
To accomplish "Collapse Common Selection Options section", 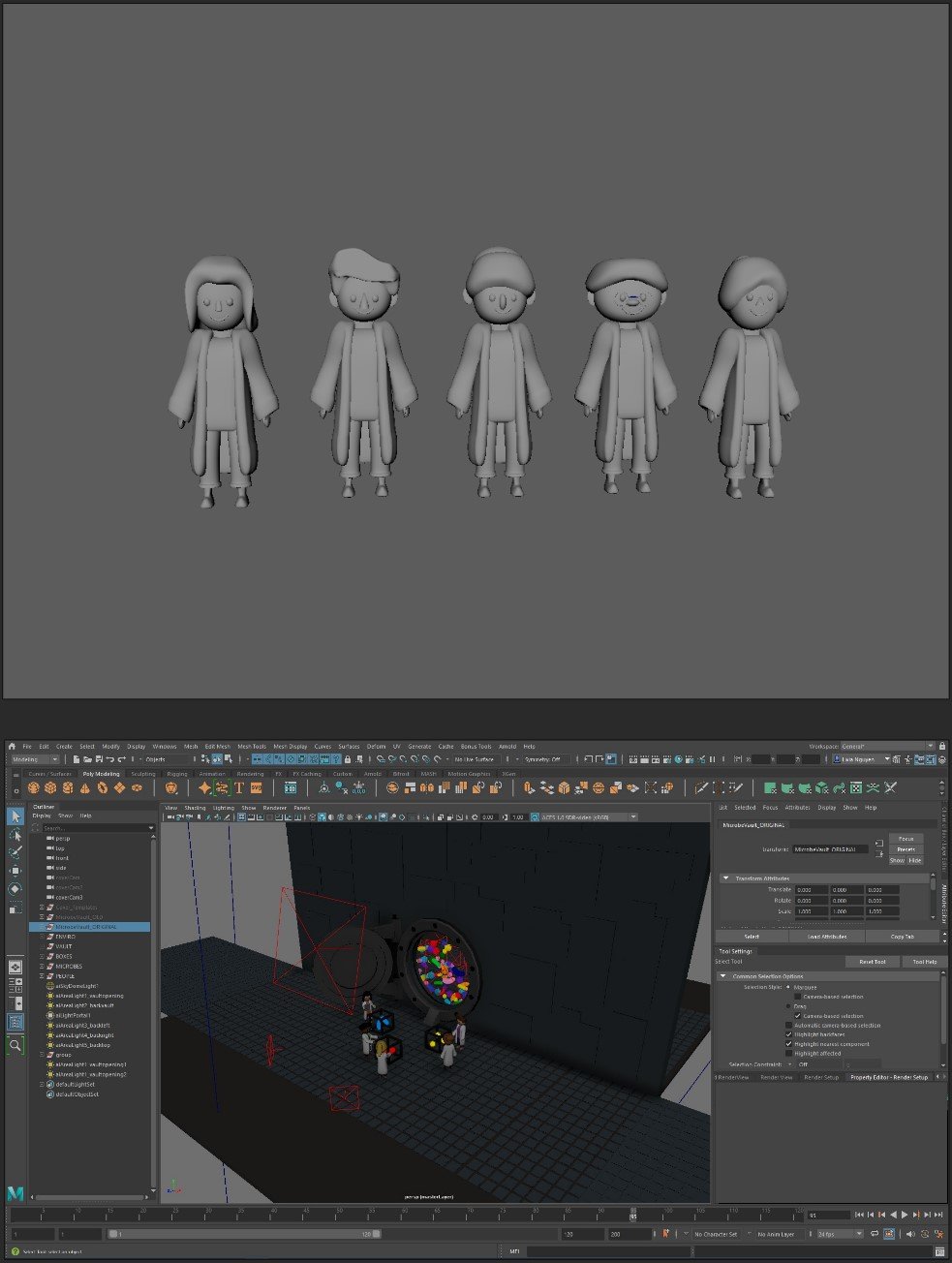I will [x=722, y=976].
